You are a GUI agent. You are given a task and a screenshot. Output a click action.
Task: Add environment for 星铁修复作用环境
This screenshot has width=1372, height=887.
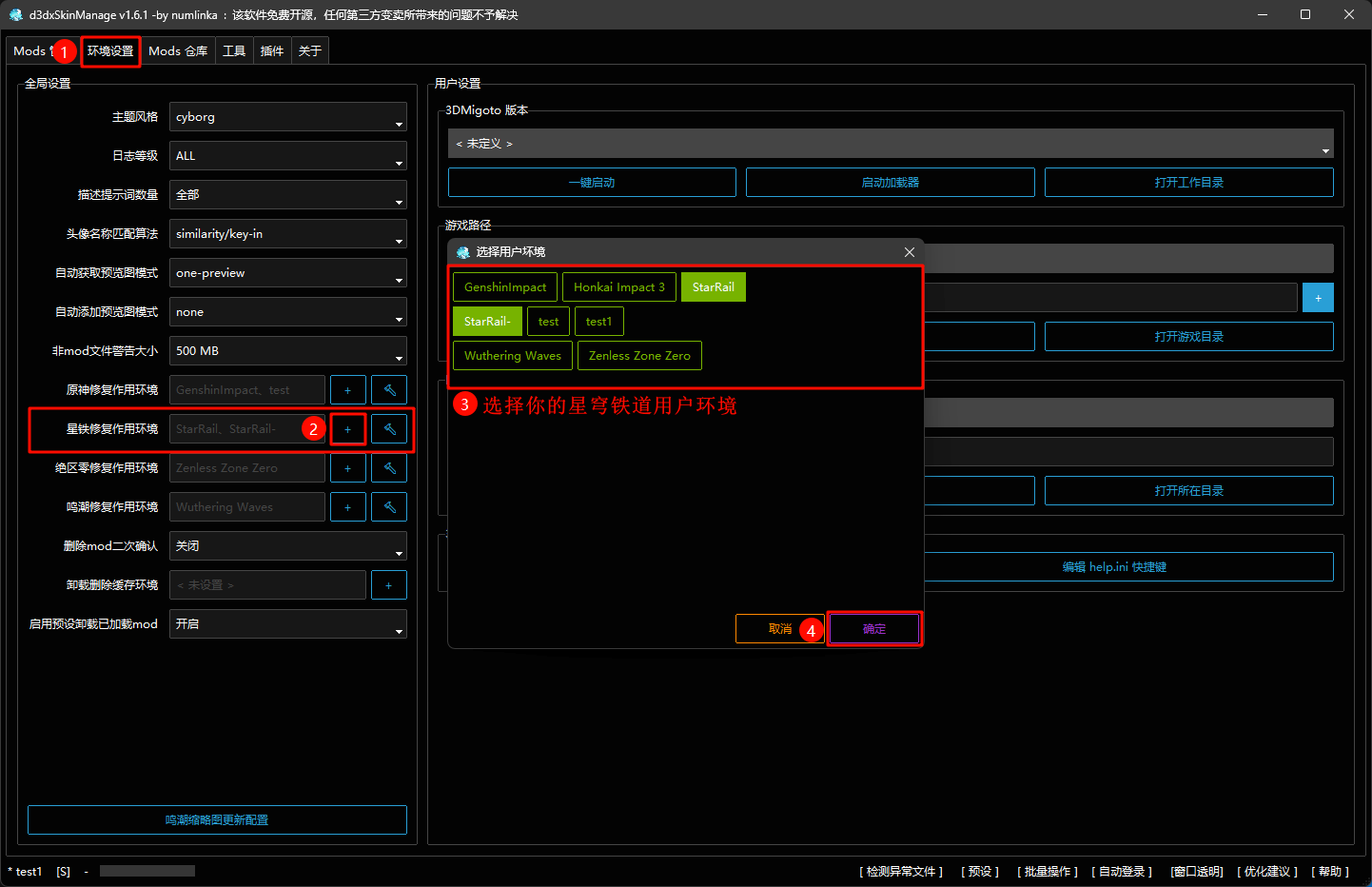[348, 429]
